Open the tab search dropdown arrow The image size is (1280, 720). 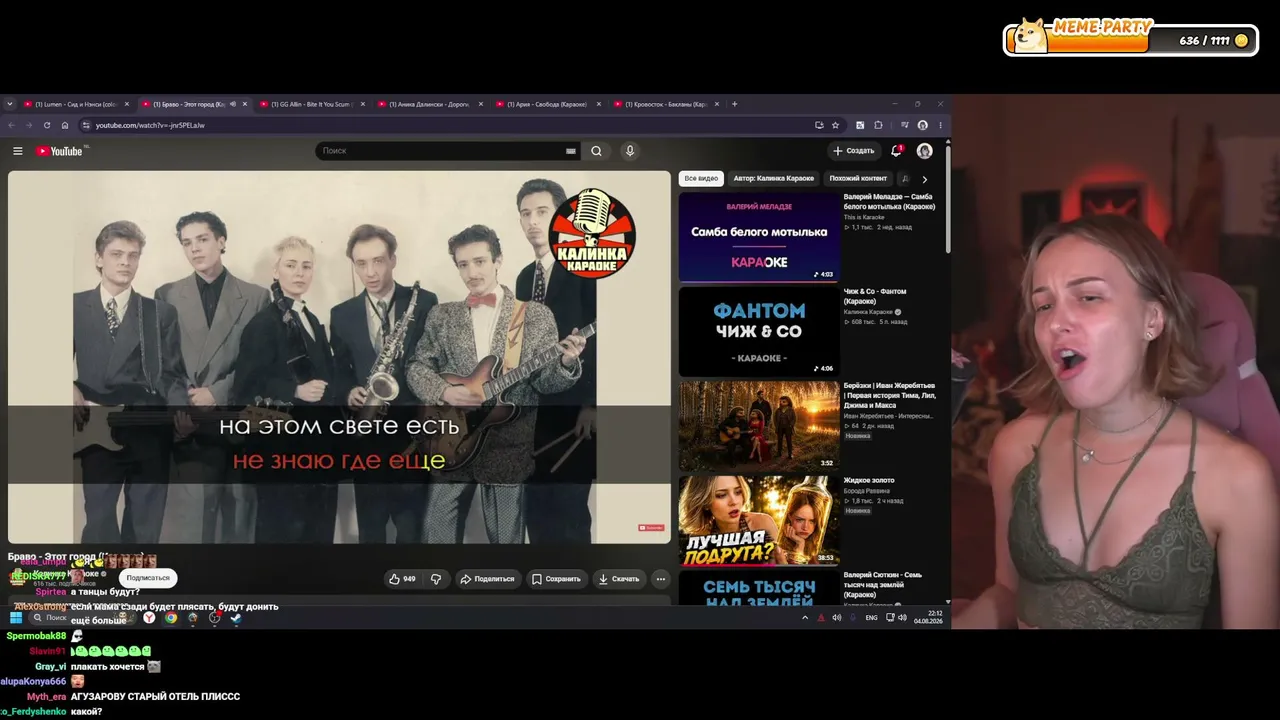click(10, 104)
